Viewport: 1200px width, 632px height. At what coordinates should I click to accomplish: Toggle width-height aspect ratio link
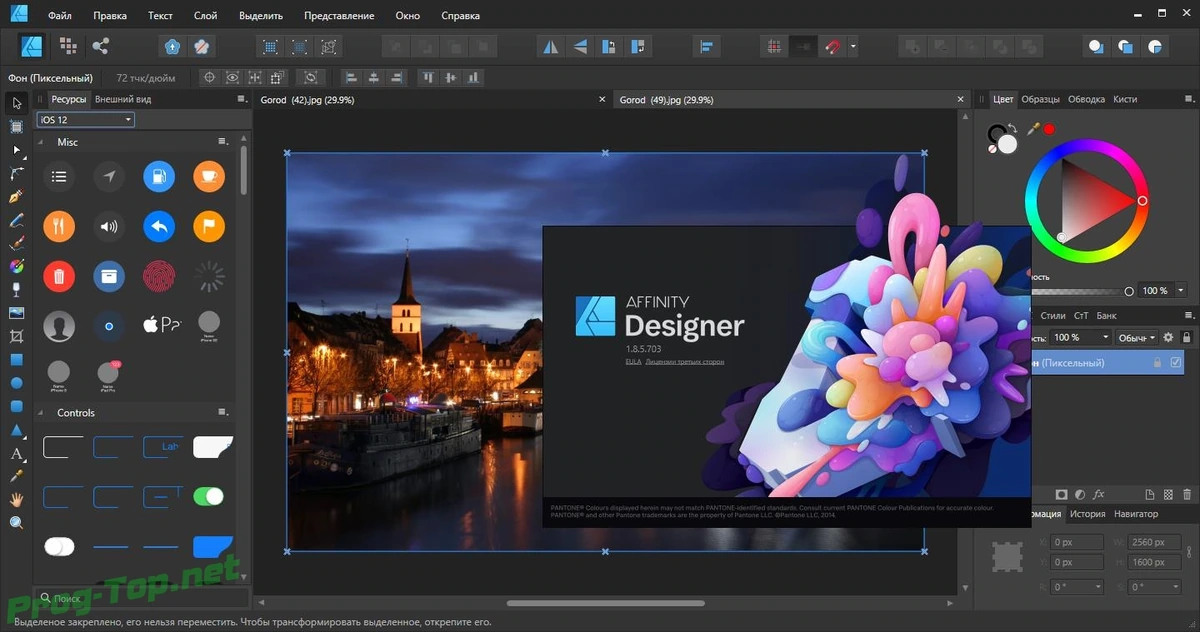click(x=1190, y=554)
